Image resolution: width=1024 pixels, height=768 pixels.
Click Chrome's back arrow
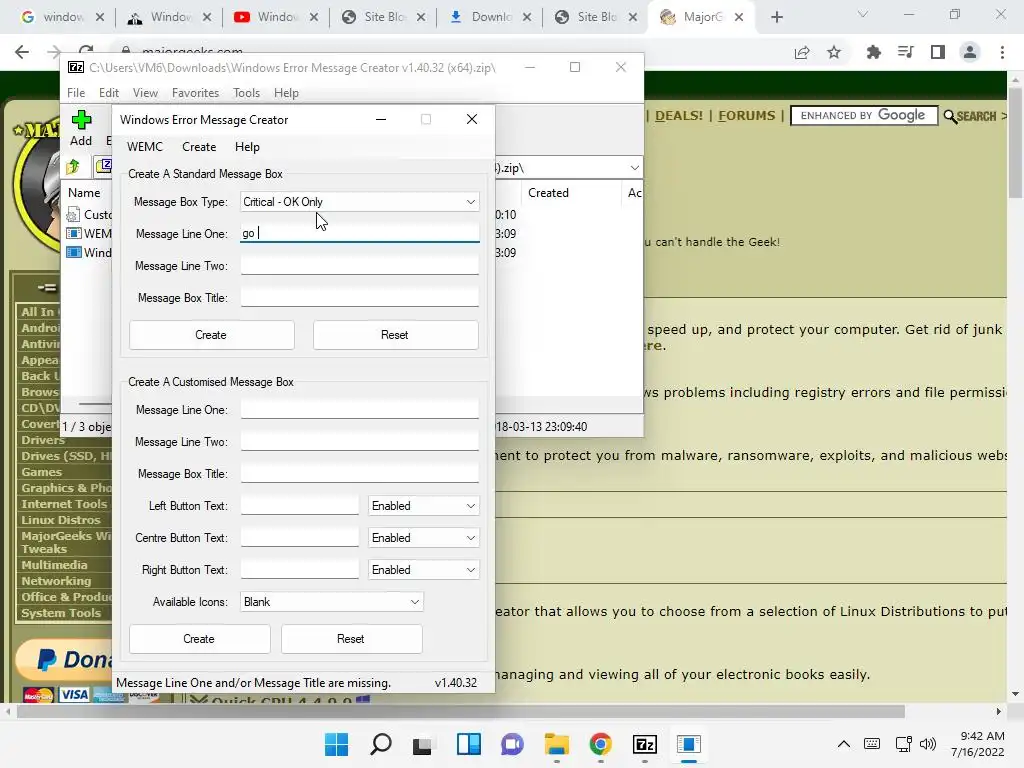pyautogui.click(x=22, y=52)
